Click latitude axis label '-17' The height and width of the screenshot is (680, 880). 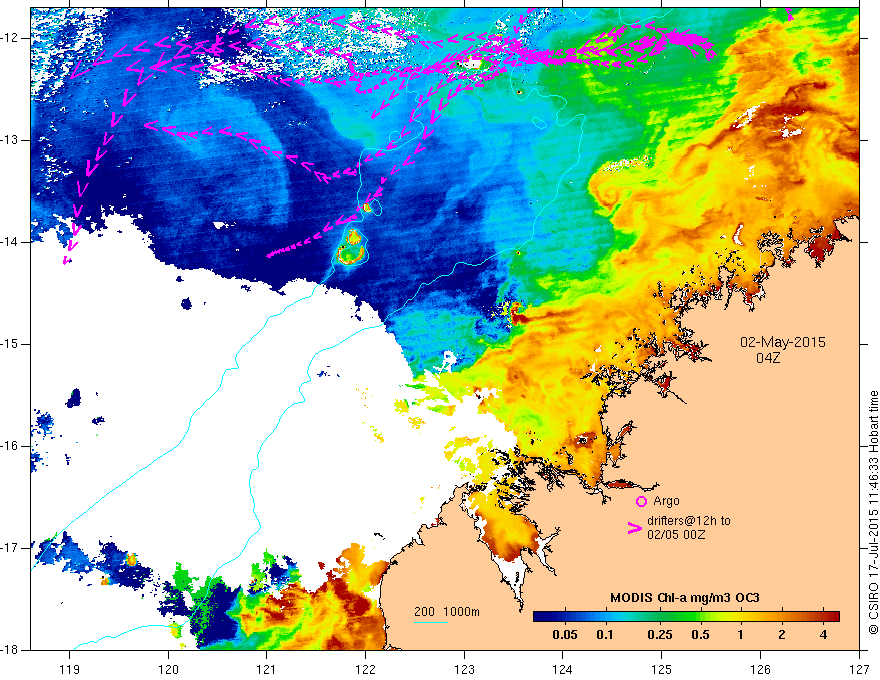[10, 548]
